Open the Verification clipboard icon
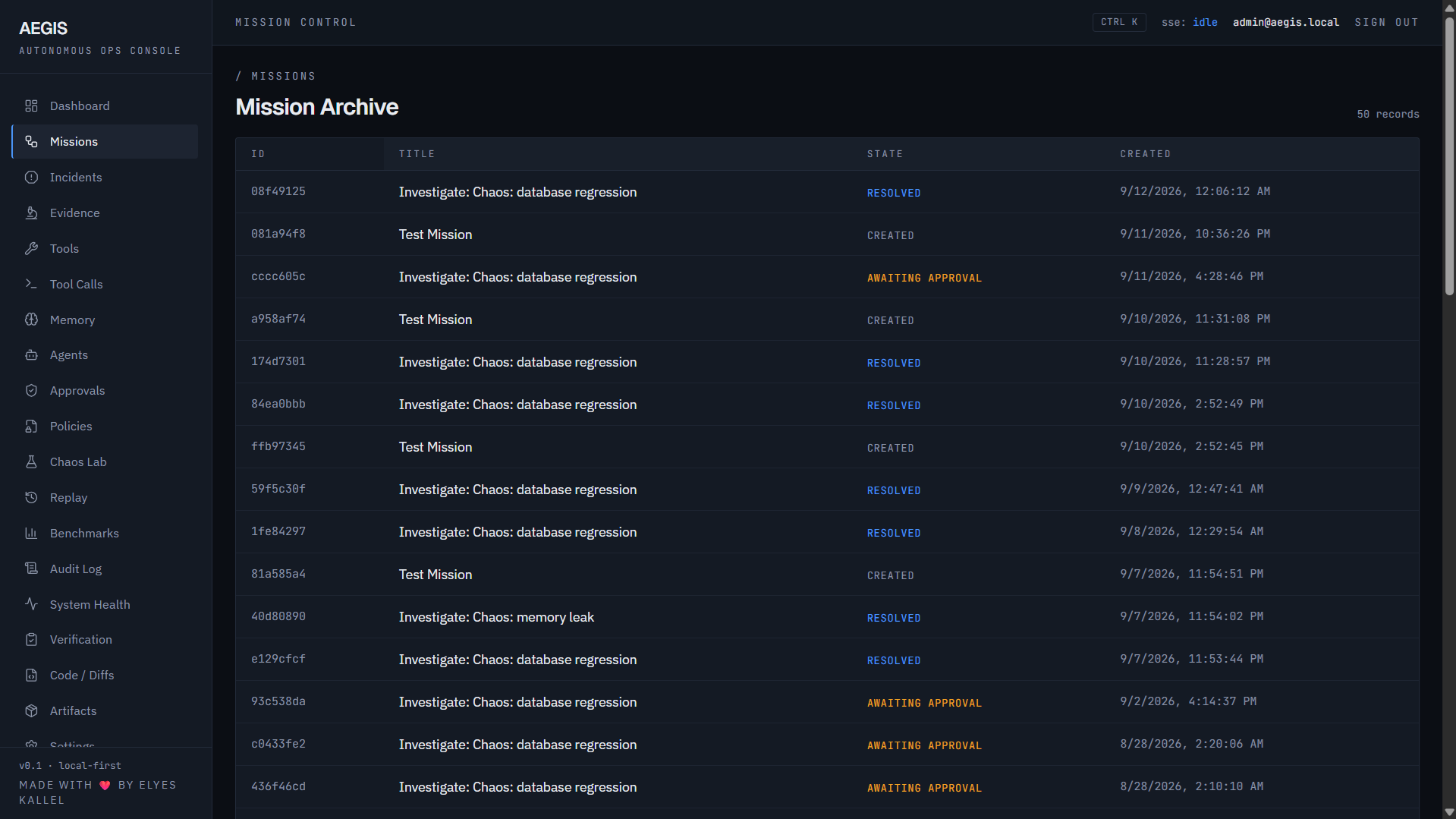The width and height of the screenshot is (1456, 819). [x=31, y=640]
